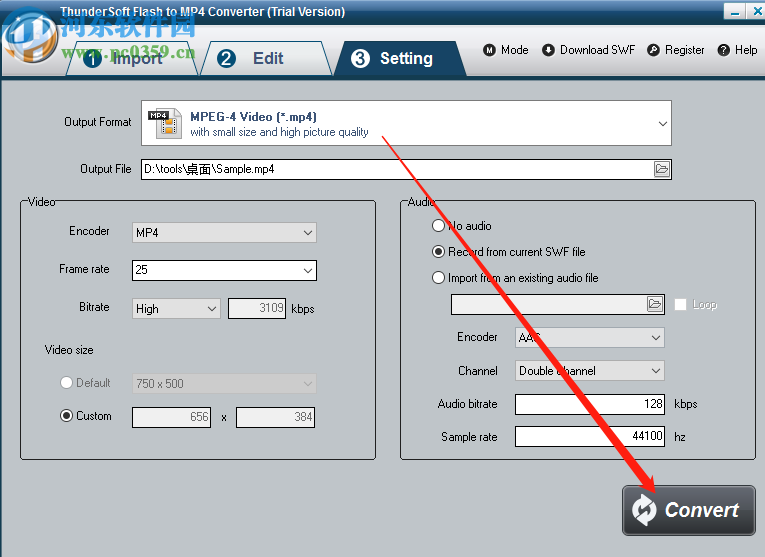Open the Channel Double channel dropdown
This screenshot has width=765, height=557.
pos(589,371)
